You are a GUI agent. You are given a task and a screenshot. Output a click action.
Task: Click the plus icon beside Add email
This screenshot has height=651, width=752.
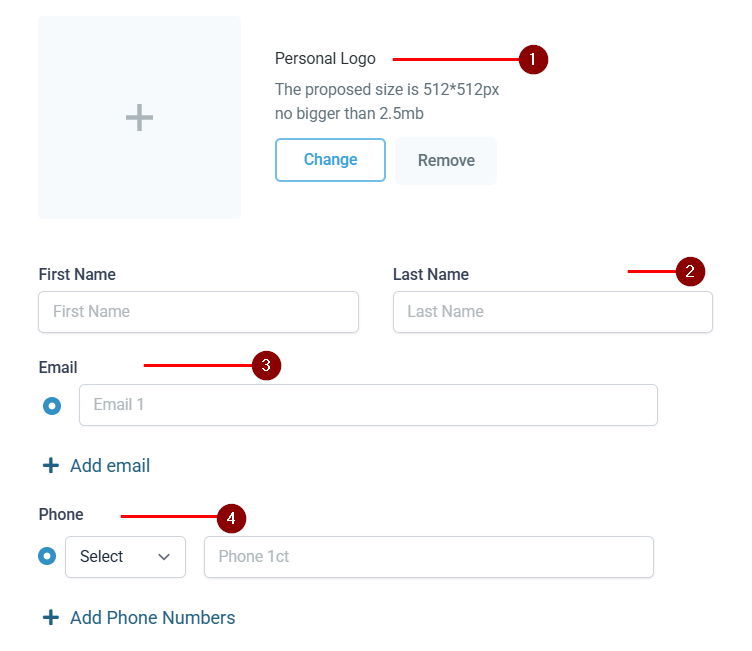click(50, 466)
